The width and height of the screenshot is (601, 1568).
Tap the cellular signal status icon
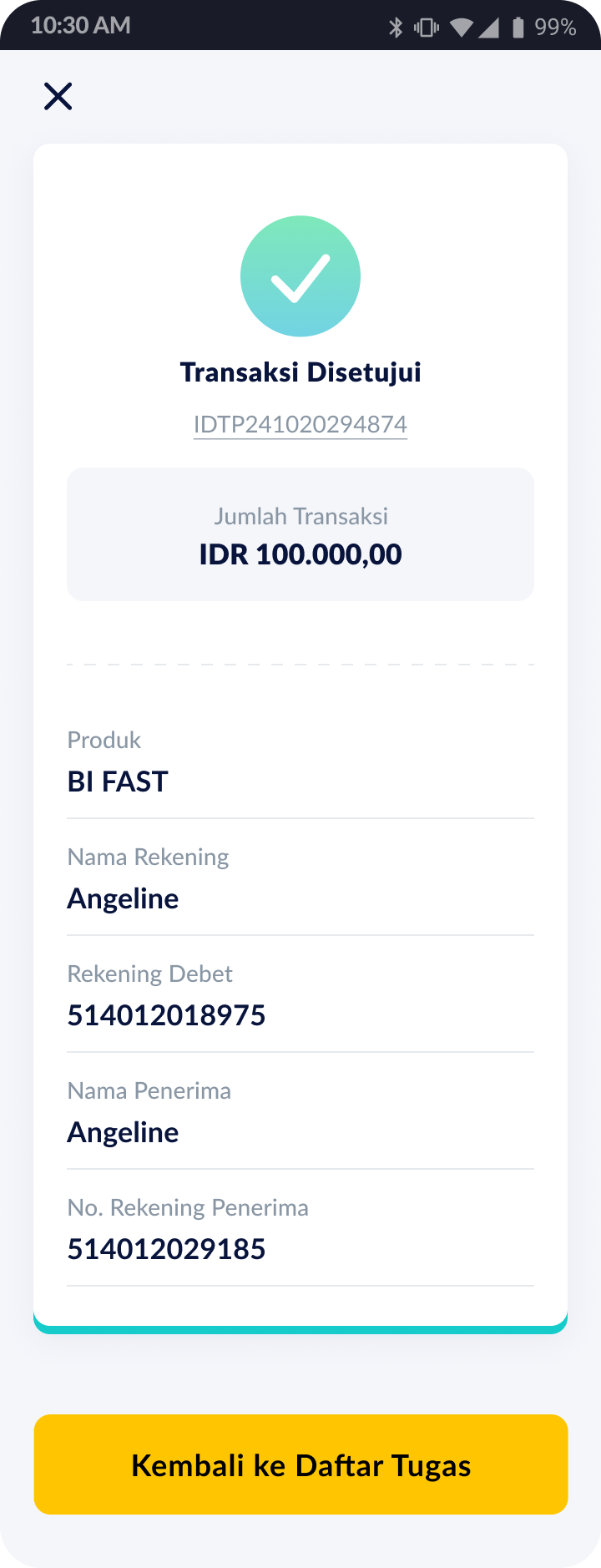point(488,28)
